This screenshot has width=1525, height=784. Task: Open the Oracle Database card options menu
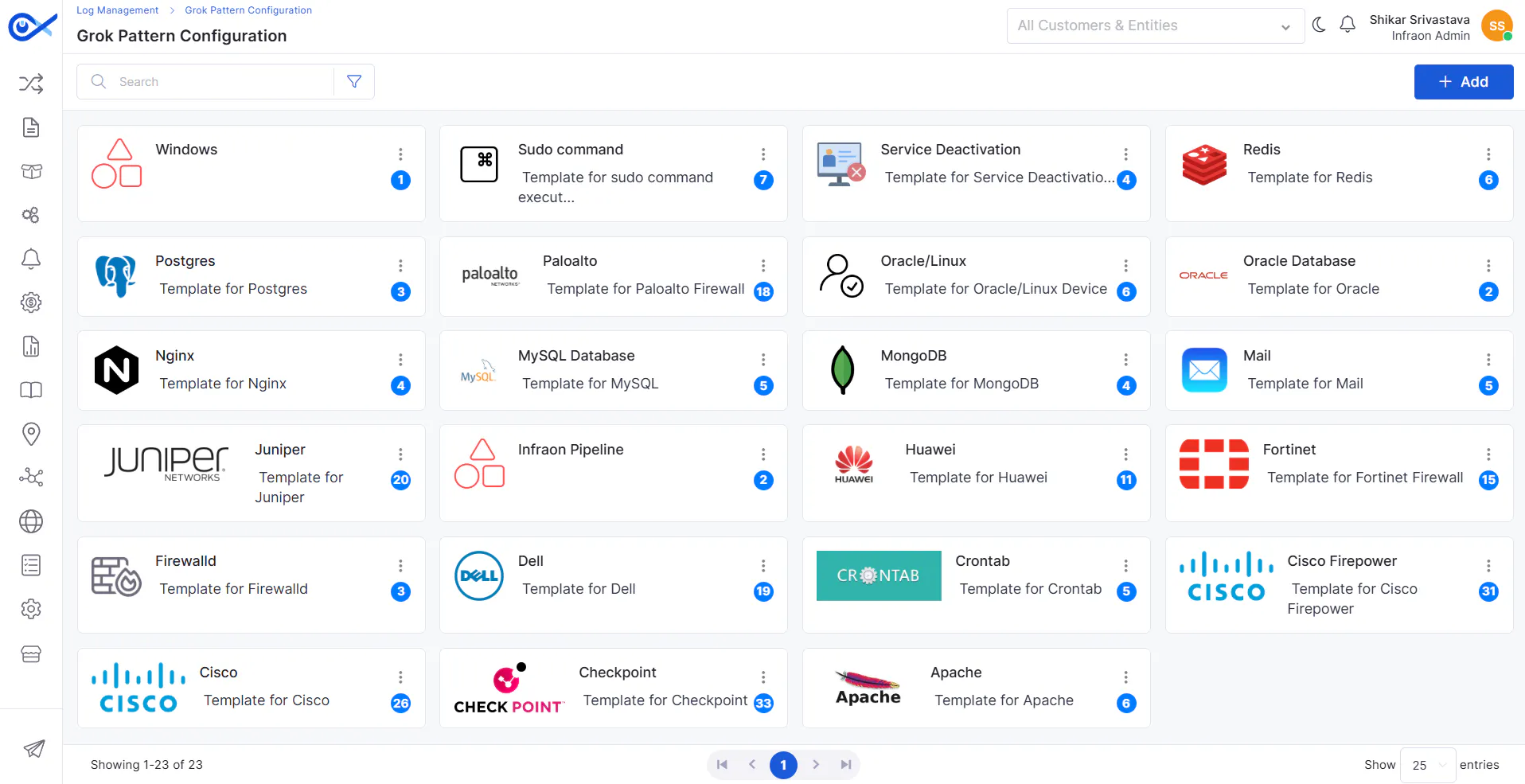(x=1488, y=265)
